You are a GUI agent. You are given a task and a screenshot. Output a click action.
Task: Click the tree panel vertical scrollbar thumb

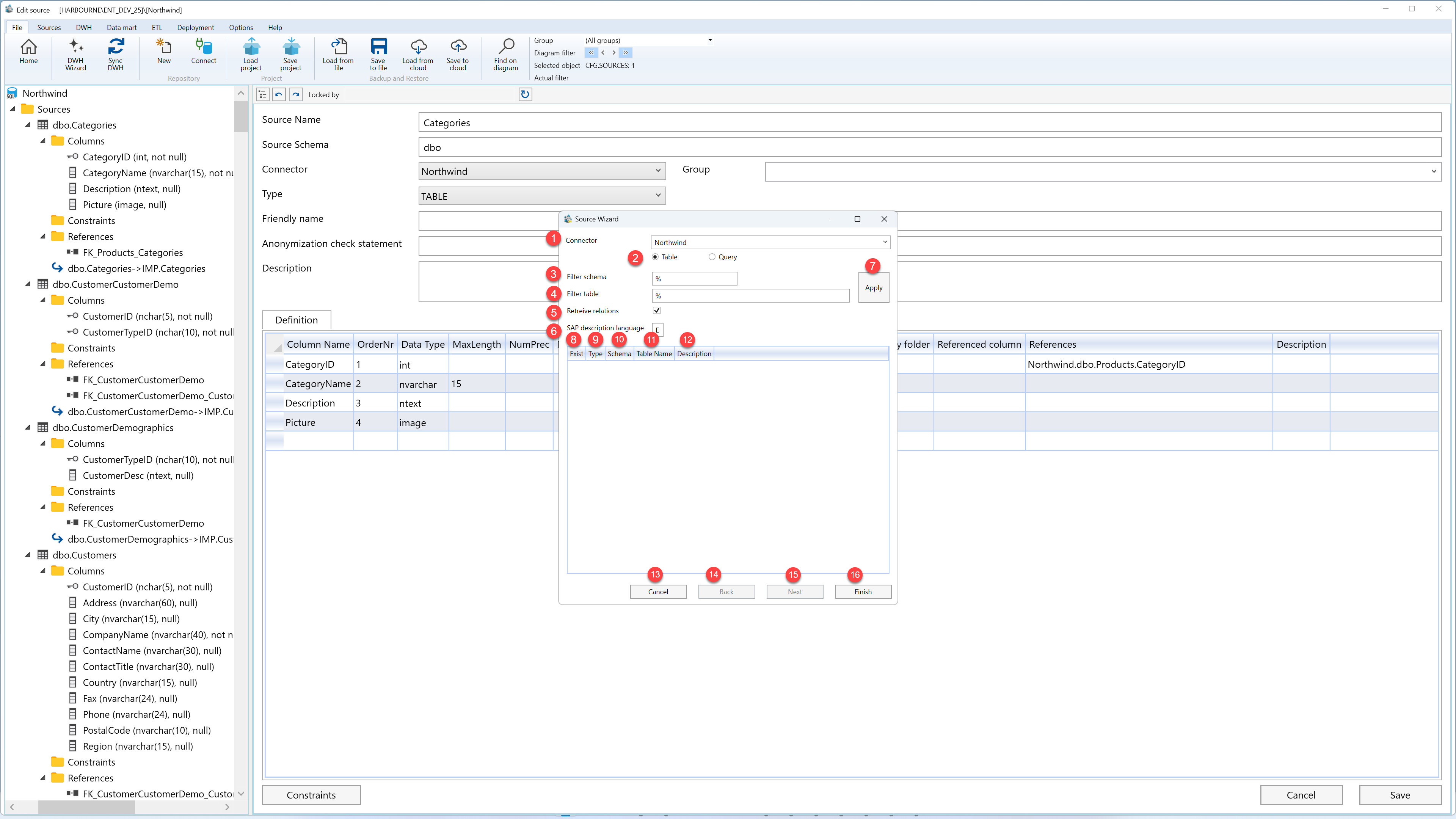point(242,116)
